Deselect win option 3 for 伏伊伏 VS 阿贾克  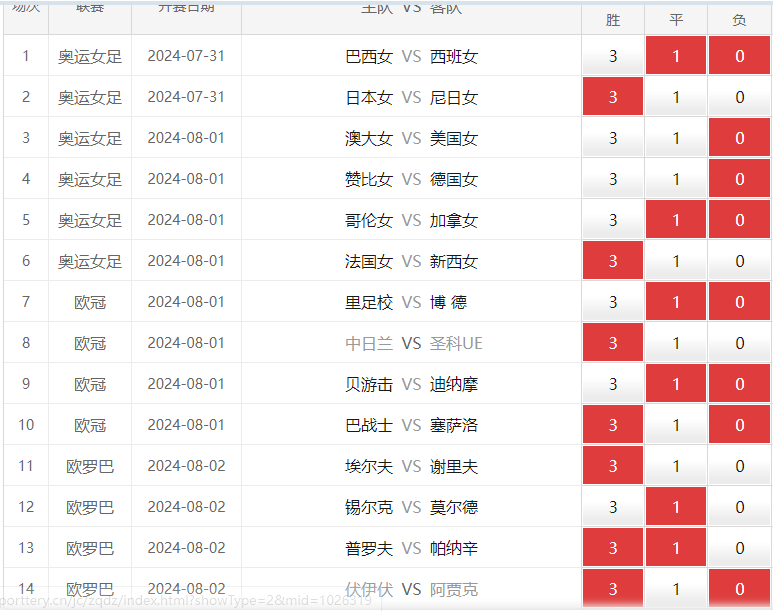coord(613,588)
